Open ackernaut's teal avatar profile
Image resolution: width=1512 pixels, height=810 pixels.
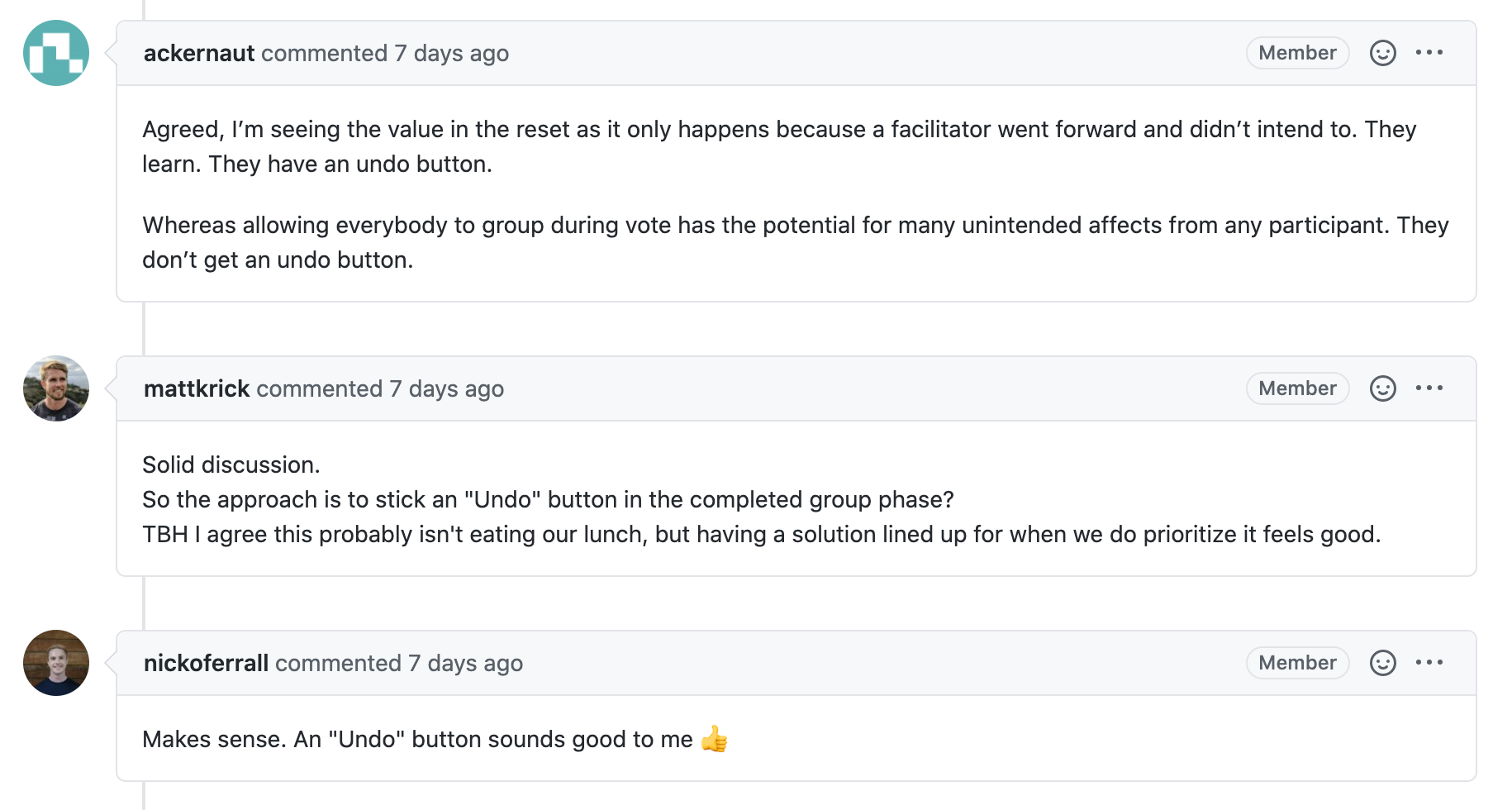pos(56,53)
